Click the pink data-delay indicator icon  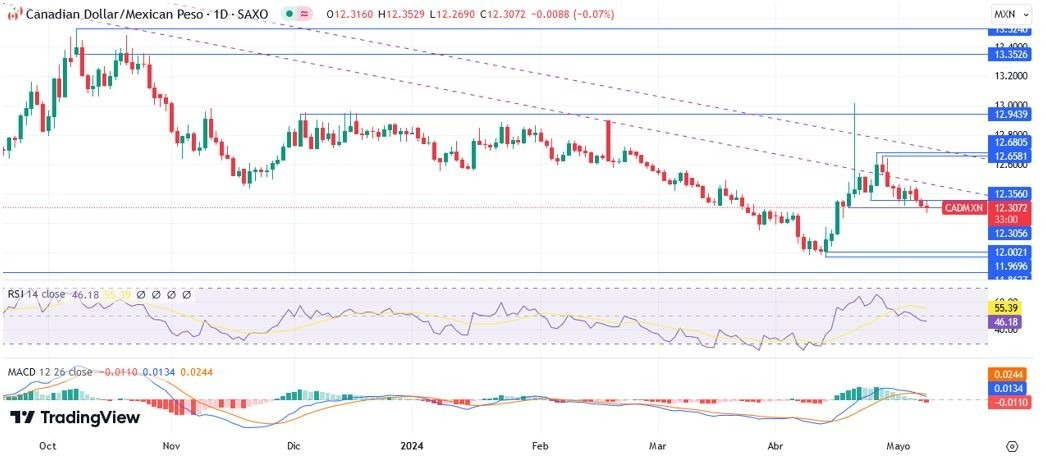[304, 14]
